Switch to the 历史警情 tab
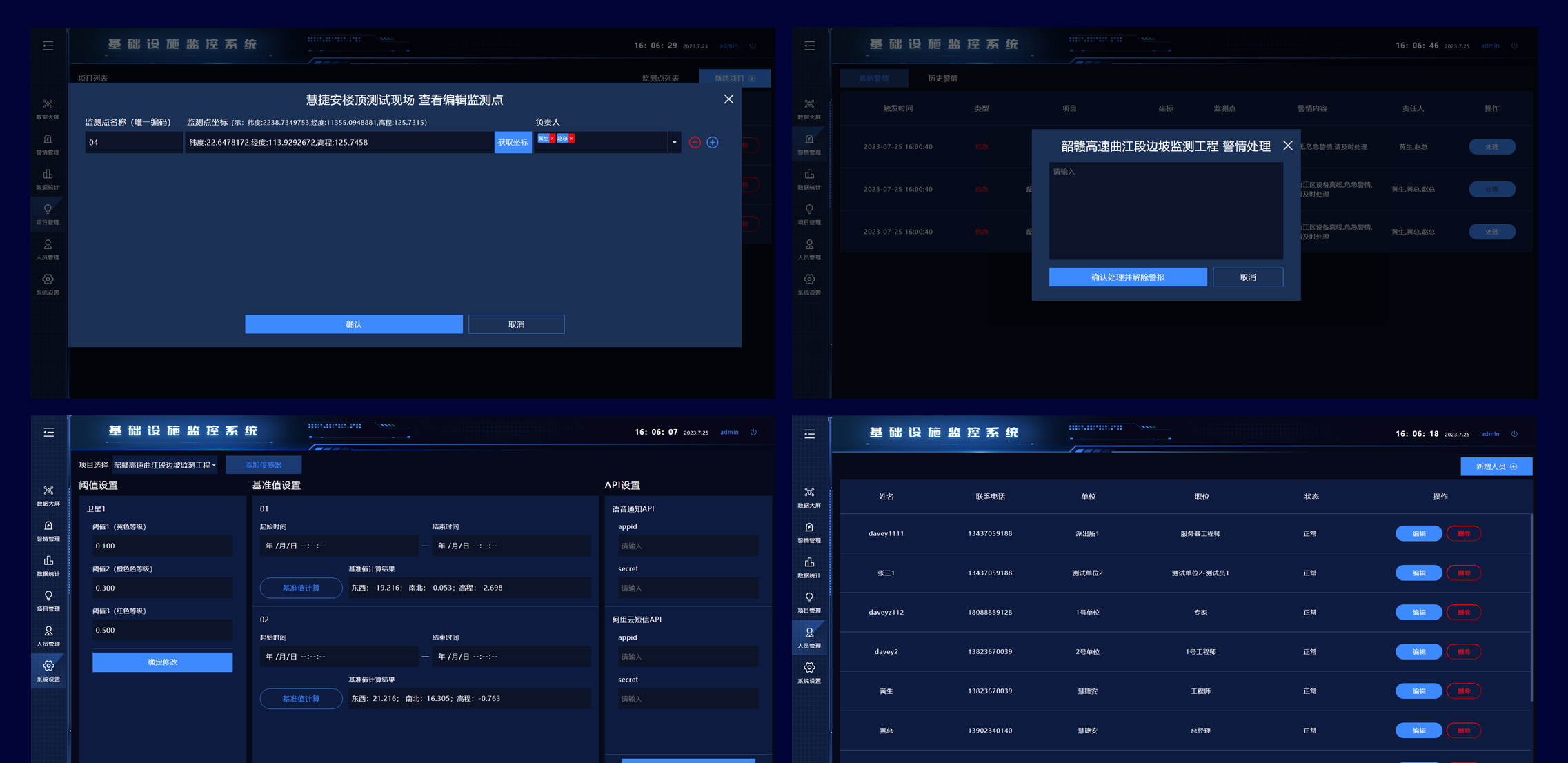1568x763 pixels. click(942, 78)
